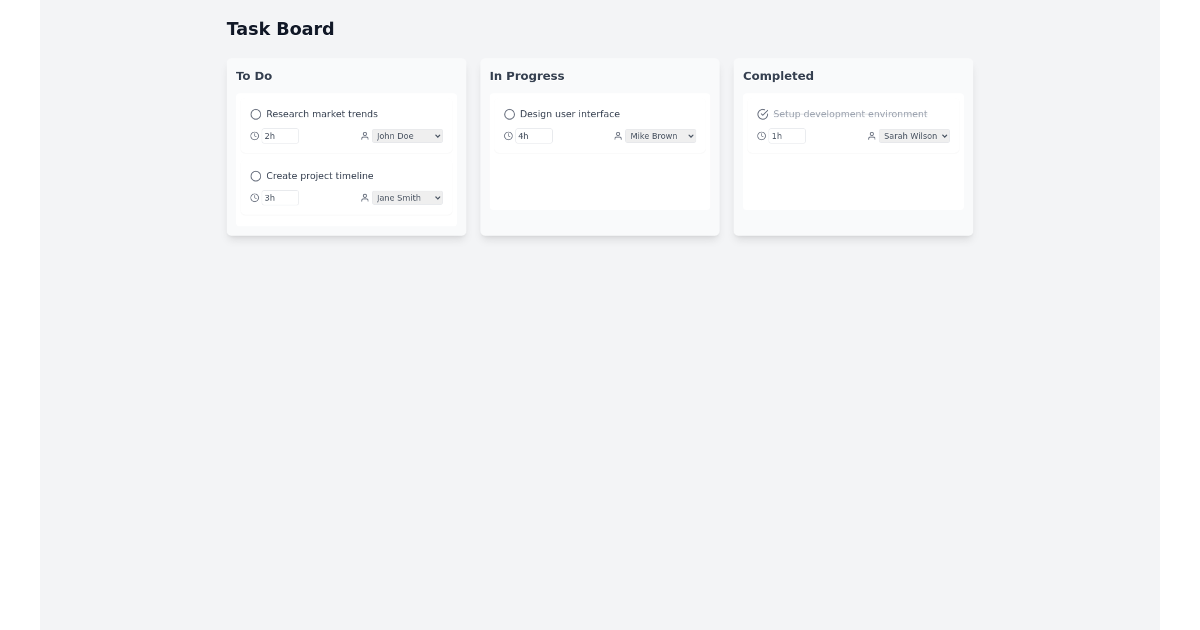The height and width of the screenshot is (630, 1200).
Task: Click the clock icon under Create project timeline
Action: (254, 198)
